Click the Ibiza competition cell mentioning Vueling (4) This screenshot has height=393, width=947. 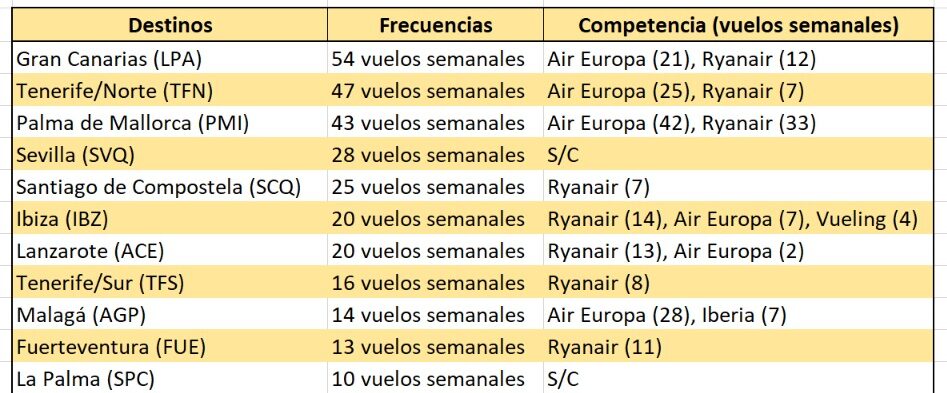point(738,219)
